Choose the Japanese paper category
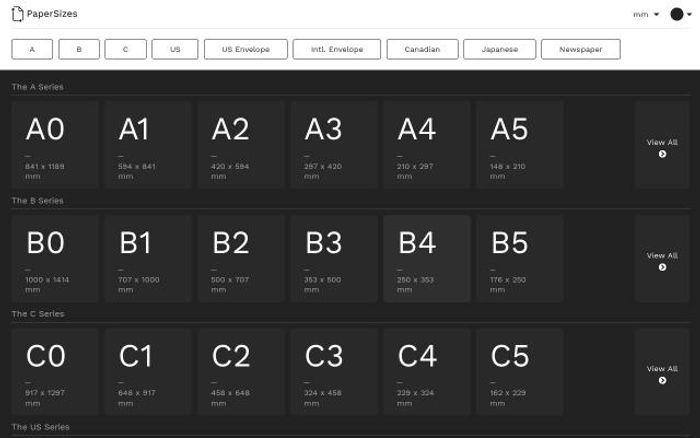700x438 pixels. coord(499,49)
